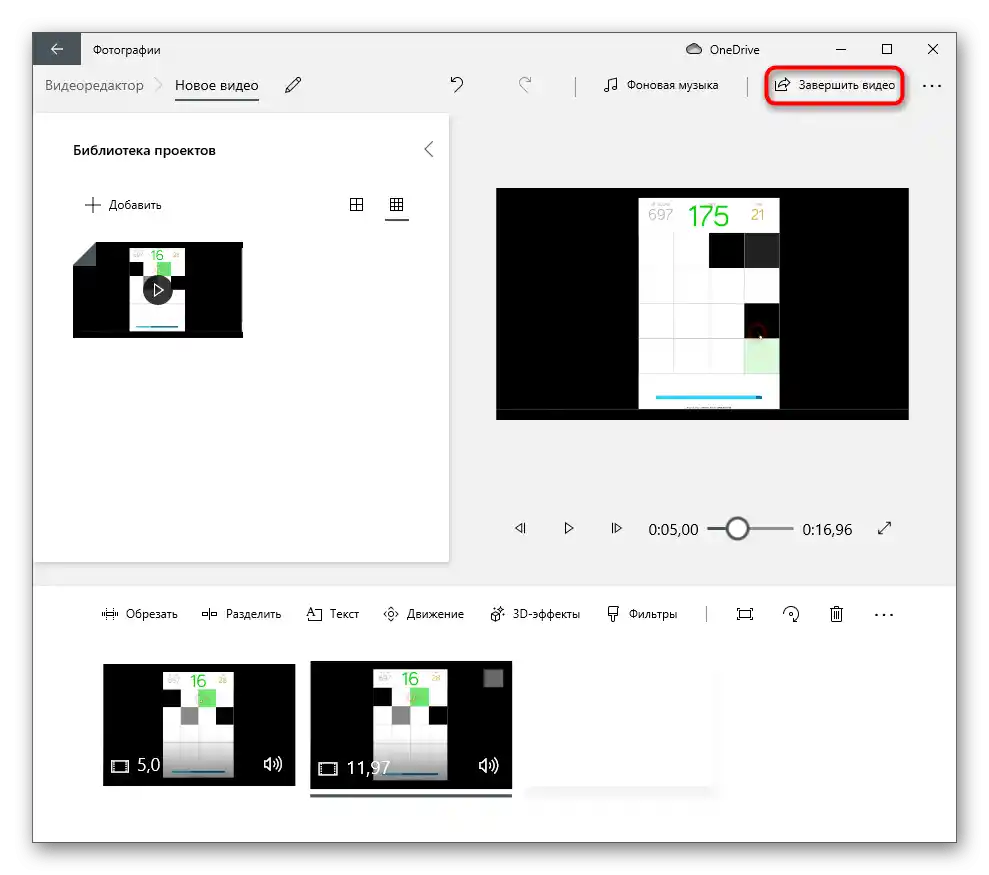Expand preview to full screen
This screenshot has height=875, width=989.
[x=884, y=528]
